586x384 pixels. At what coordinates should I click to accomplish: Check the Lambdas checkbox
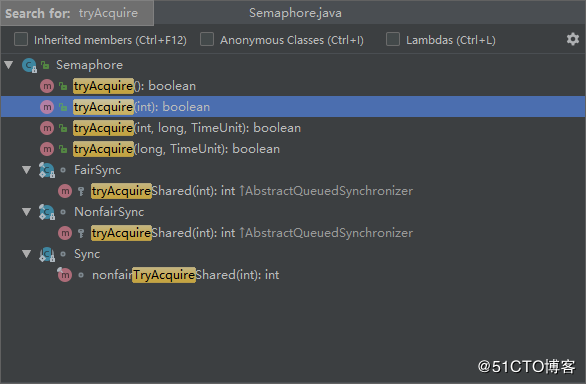[x=393, y=39]
